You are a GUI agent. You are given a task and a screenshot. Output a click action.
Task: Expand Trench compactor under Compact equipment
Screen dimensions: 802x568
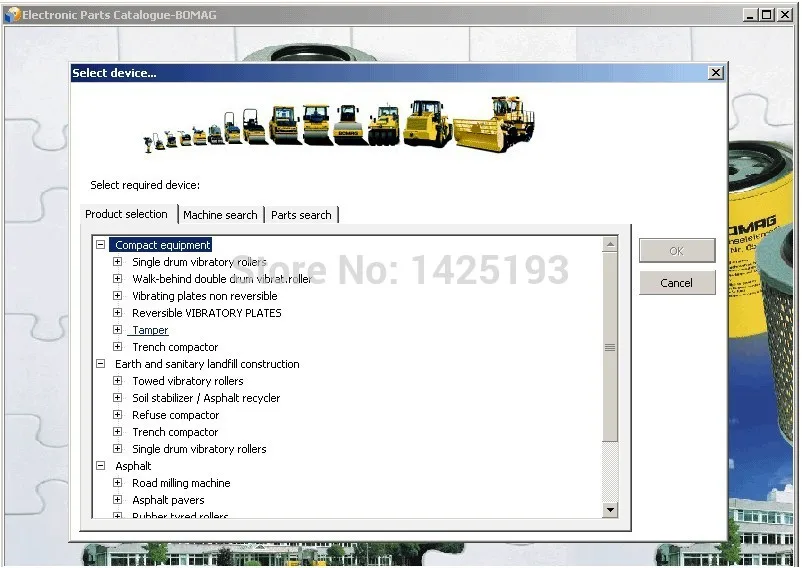[x=118, y=347]
